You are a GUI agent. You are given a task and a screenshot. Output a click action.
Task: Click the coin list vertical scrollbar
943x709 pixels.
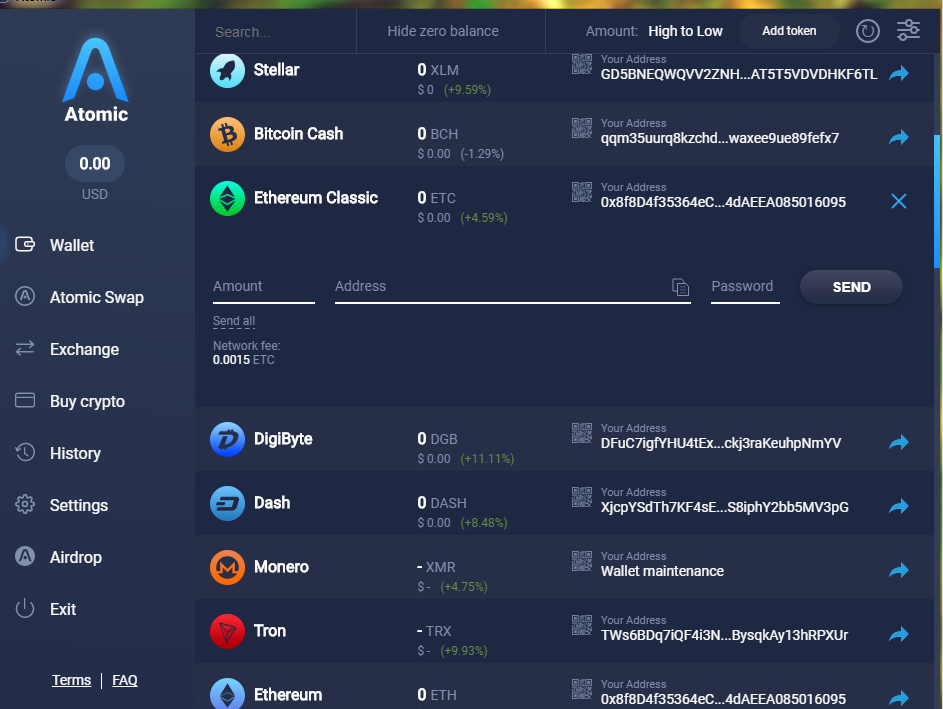click(x=937, y=201)
